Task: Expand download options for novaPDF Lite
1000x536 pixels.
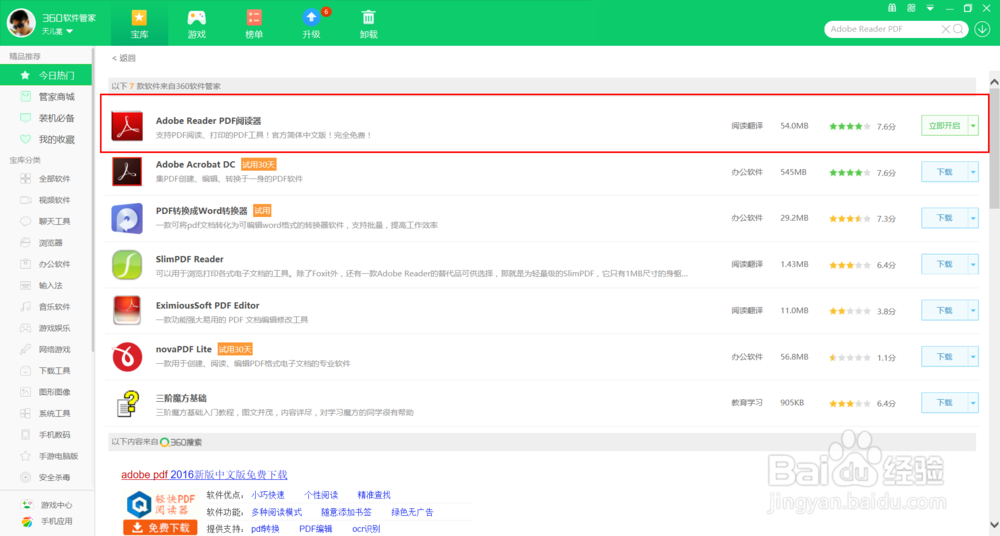Action: click(973, 357)
